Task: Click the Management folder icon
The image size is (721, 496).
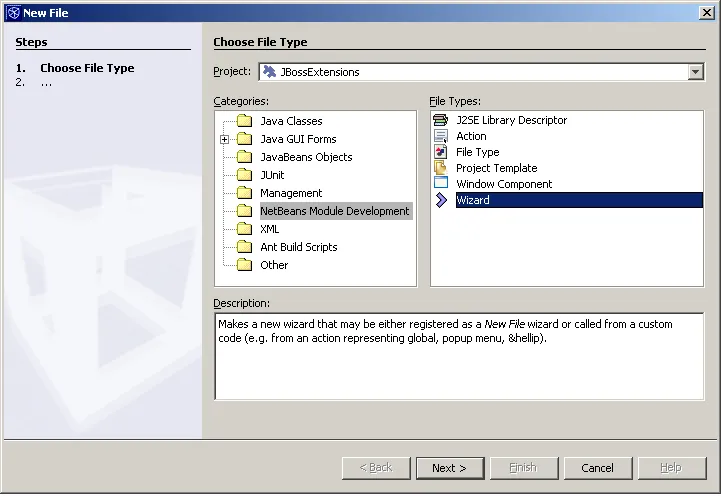Action: [244, 193]
